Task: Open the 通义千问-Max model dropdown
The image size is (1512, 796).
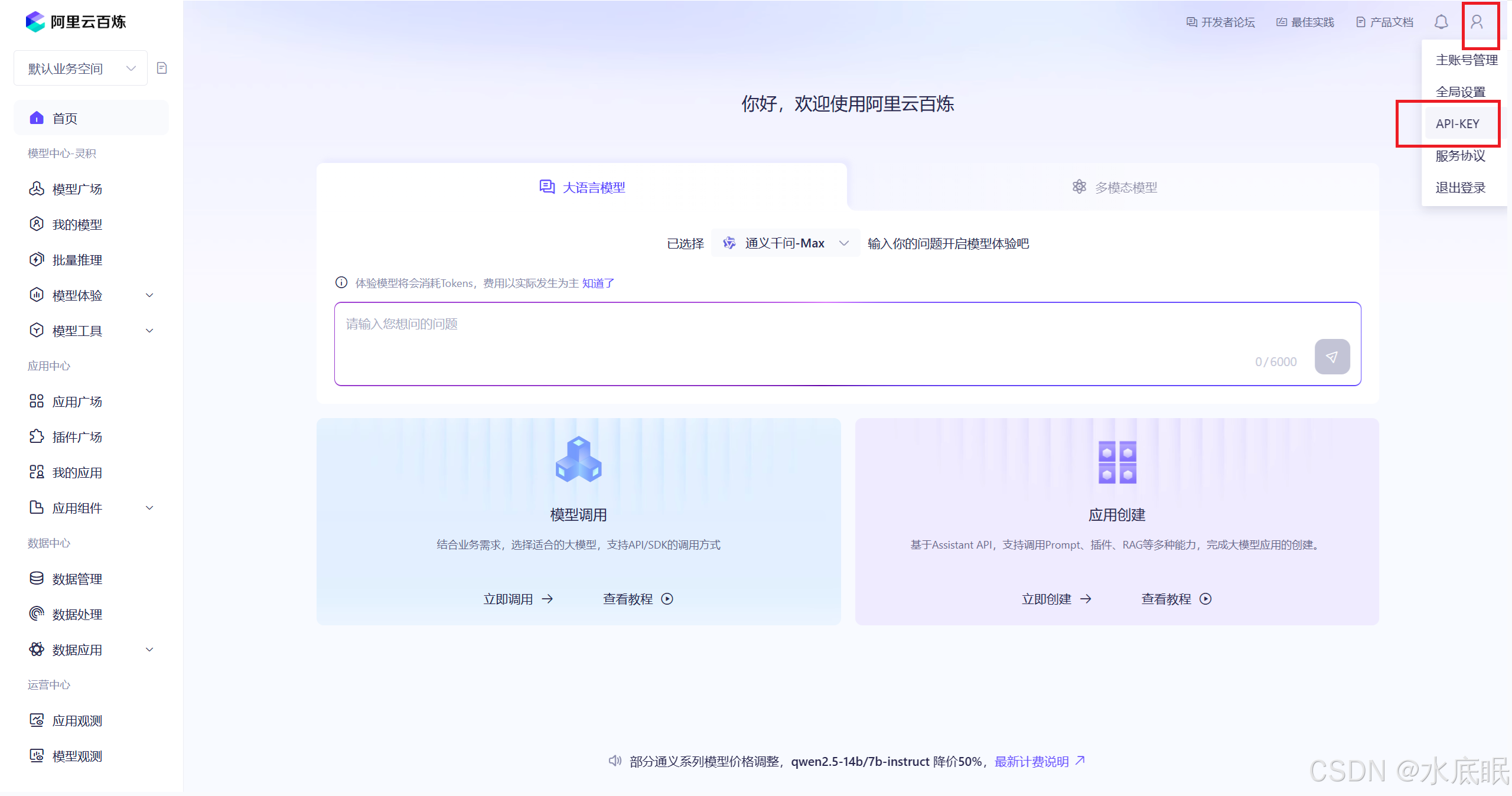Action: pyautogui.click(x=785, y=243)
